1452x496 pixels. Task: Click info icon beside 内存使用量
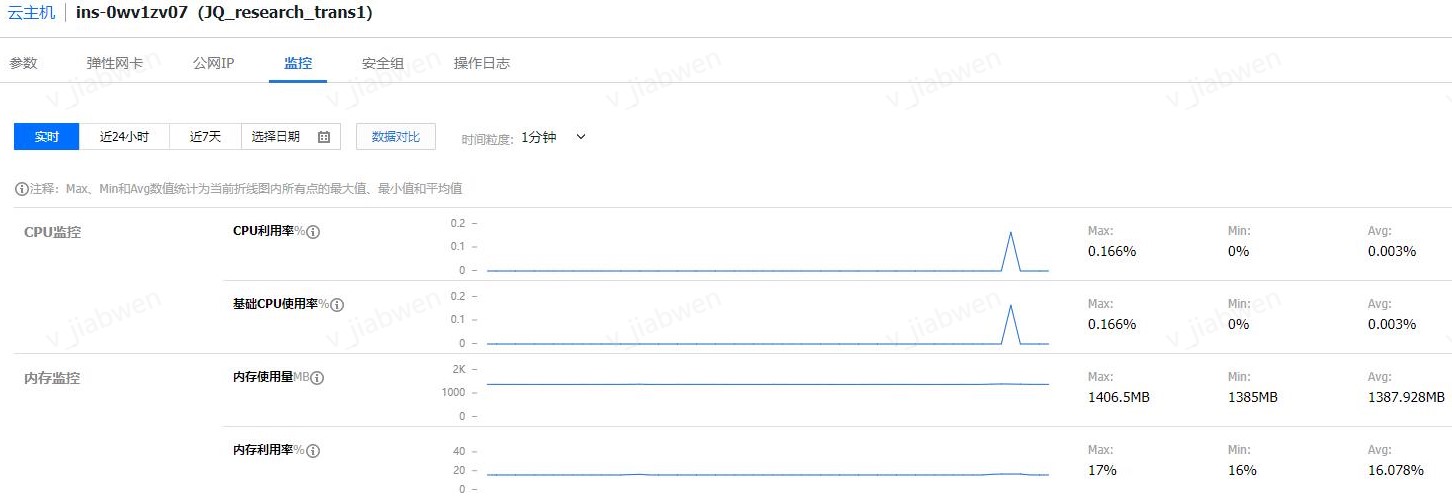pos(317,378)
